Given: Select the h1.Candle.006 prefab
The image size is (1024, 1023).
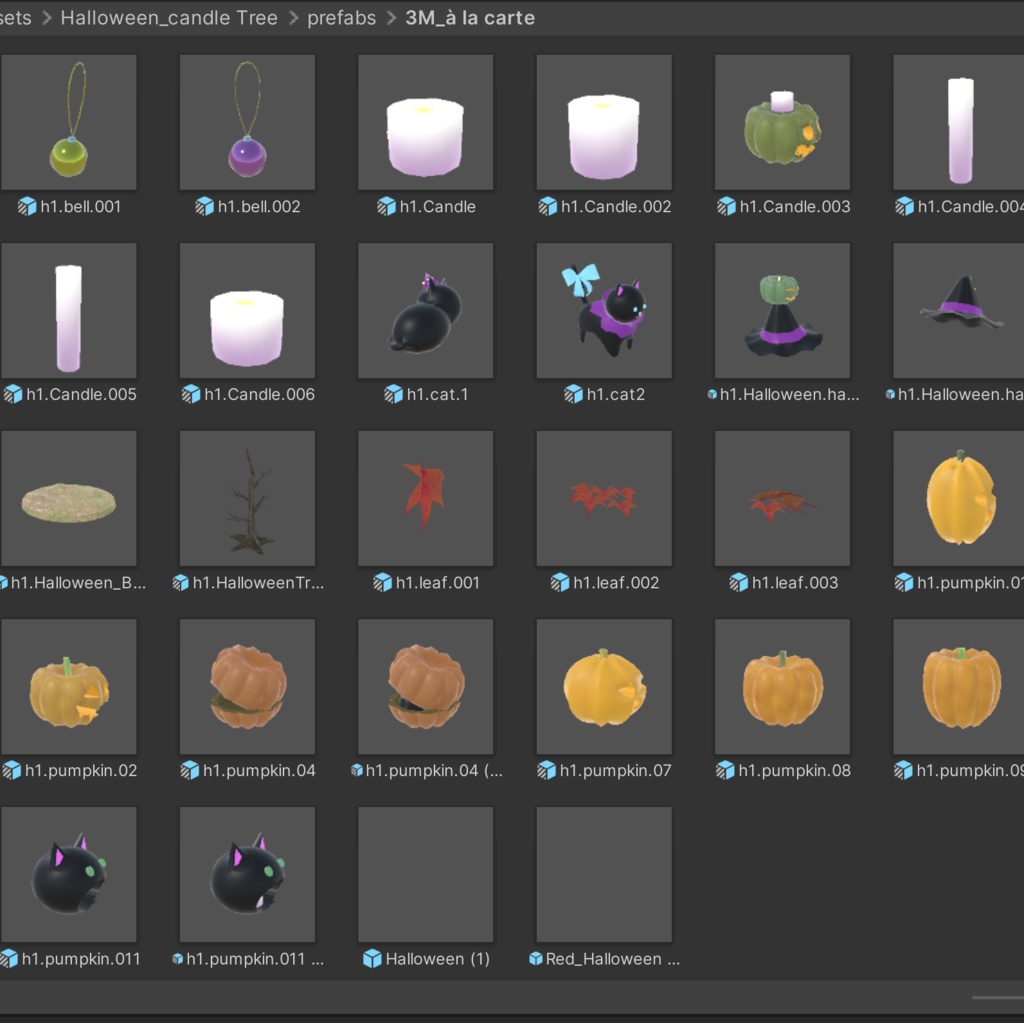Looking at the screenshot, I should (247, 310).
